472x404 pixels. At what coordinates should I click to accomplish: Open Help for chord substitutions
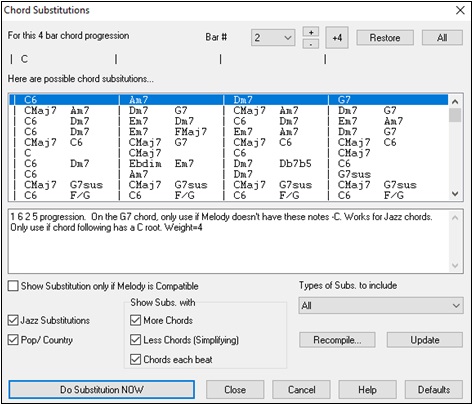[367, 389]
